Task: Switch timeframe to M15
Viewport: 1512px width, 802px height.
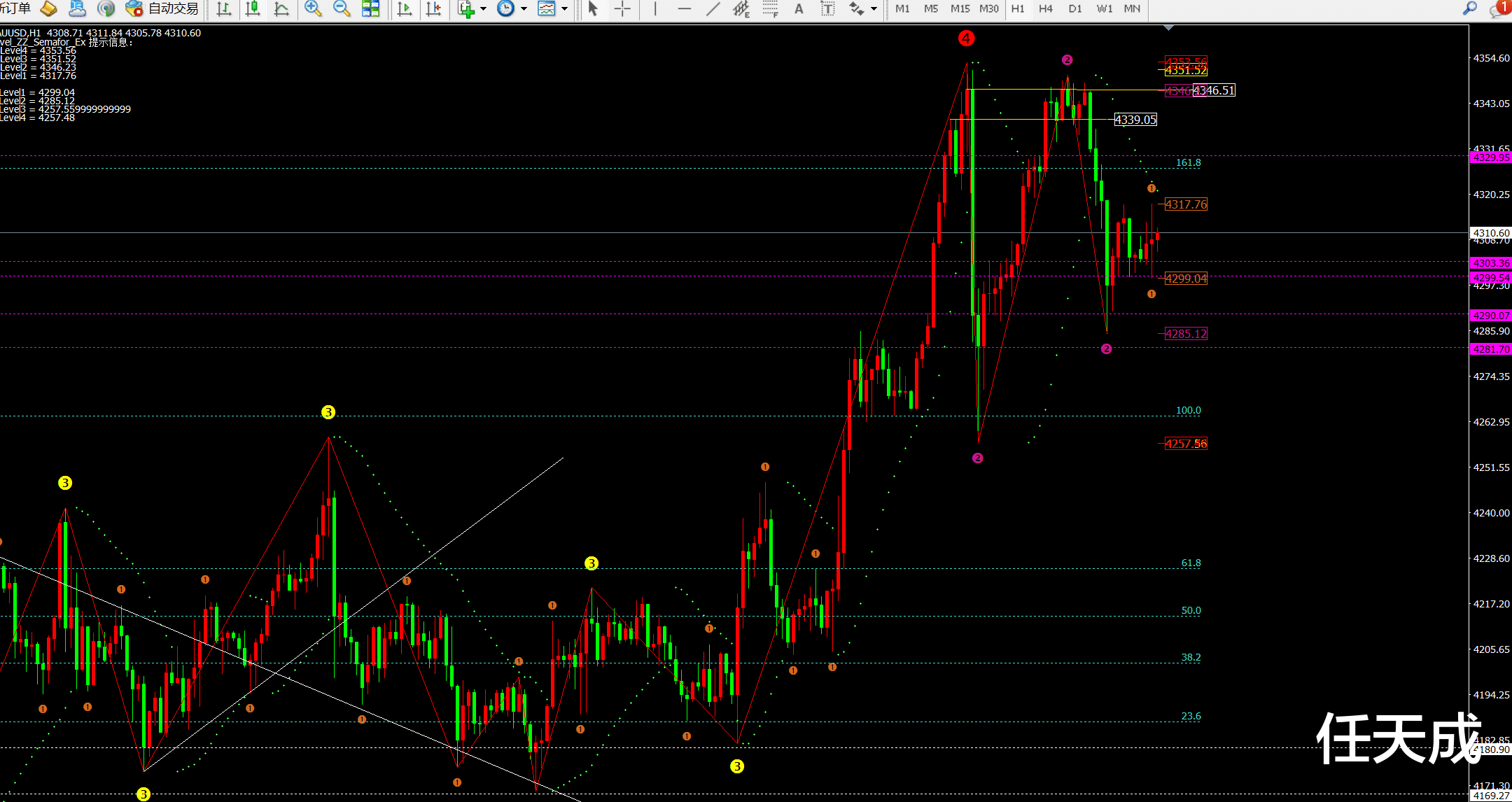Action: [960, 8]
